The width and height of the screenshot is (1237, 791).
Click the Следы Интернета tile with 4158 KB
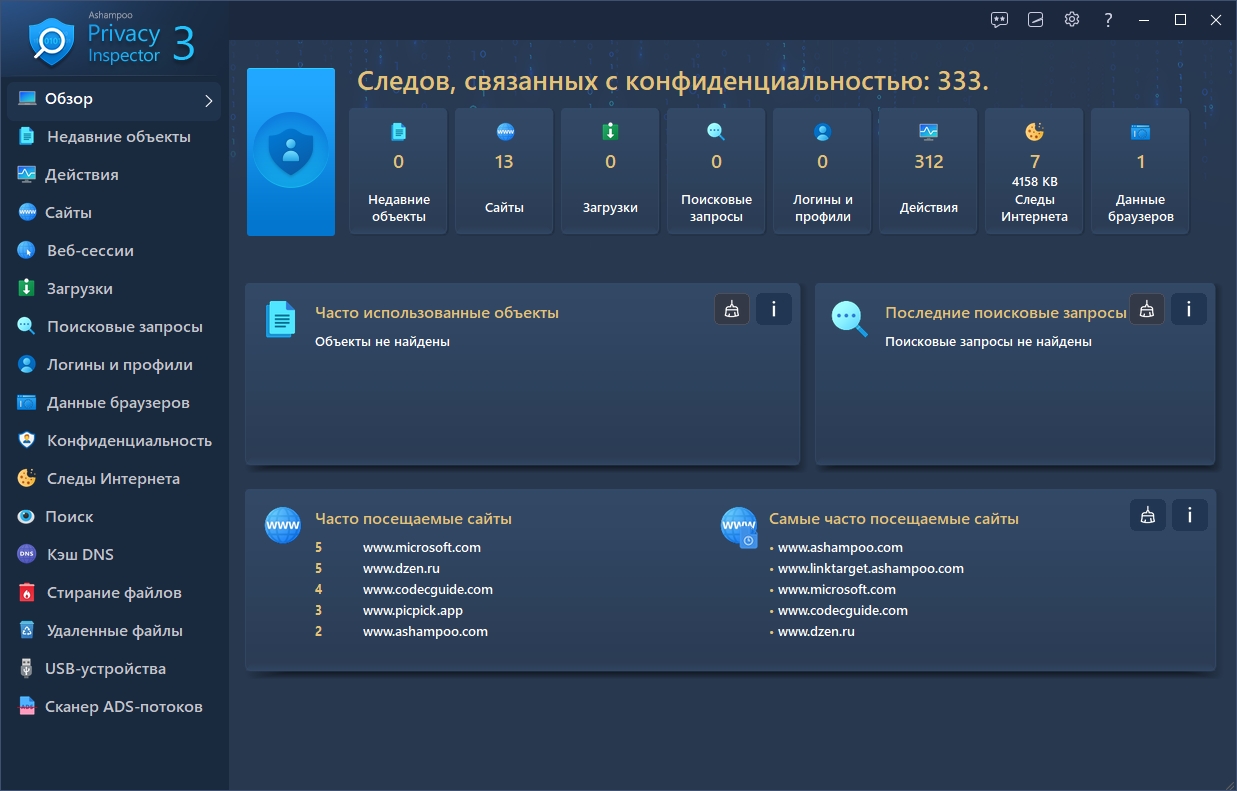coord(1034,171)
